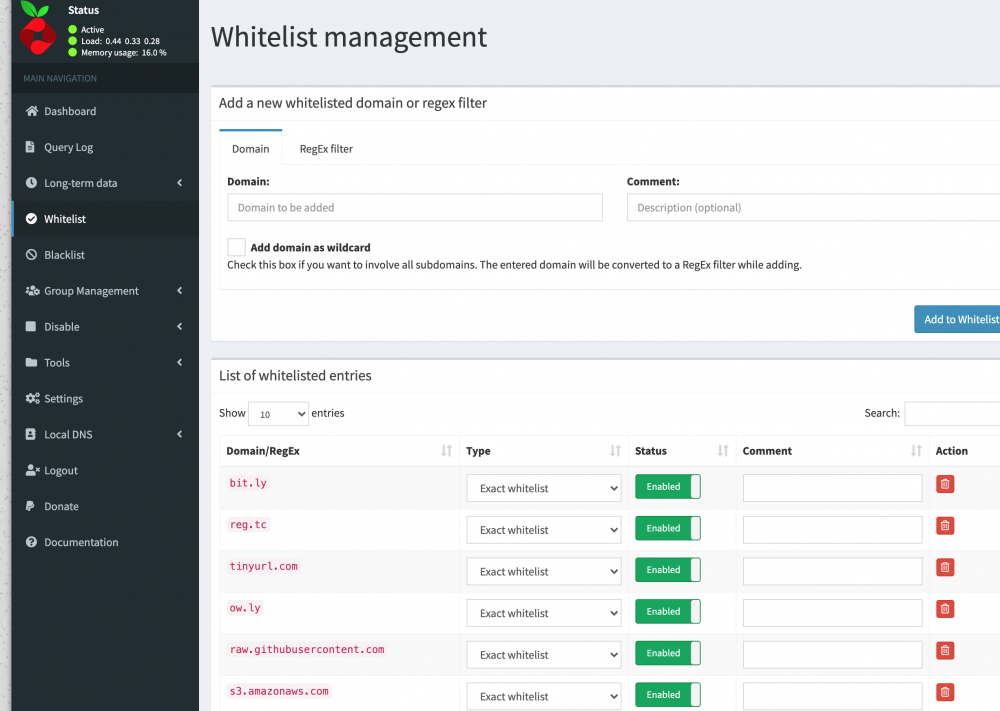The height and width of the screenshot is (711, 1000).
Task: Delete the reg.tc whitelist entry
Action: pos(945,526)
